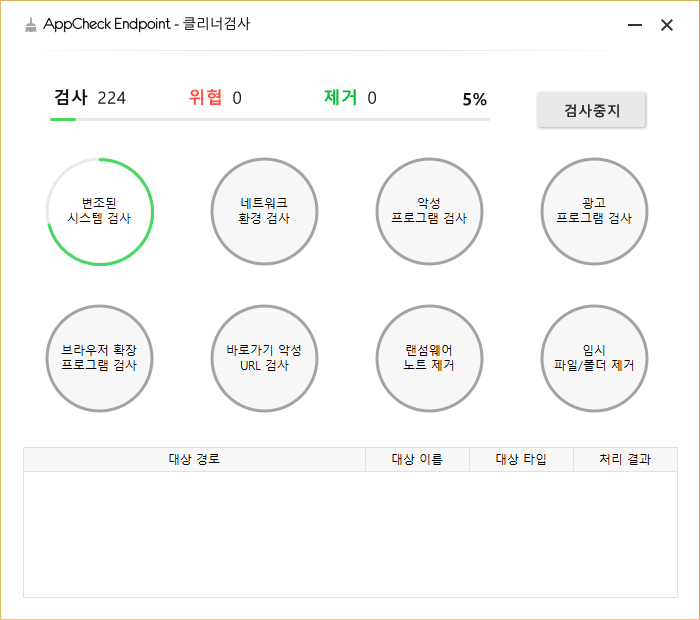The image size is (700, 620).
Task: Select the 바로가기 악성 URL 검사 circle
Action: click(264, 358)
